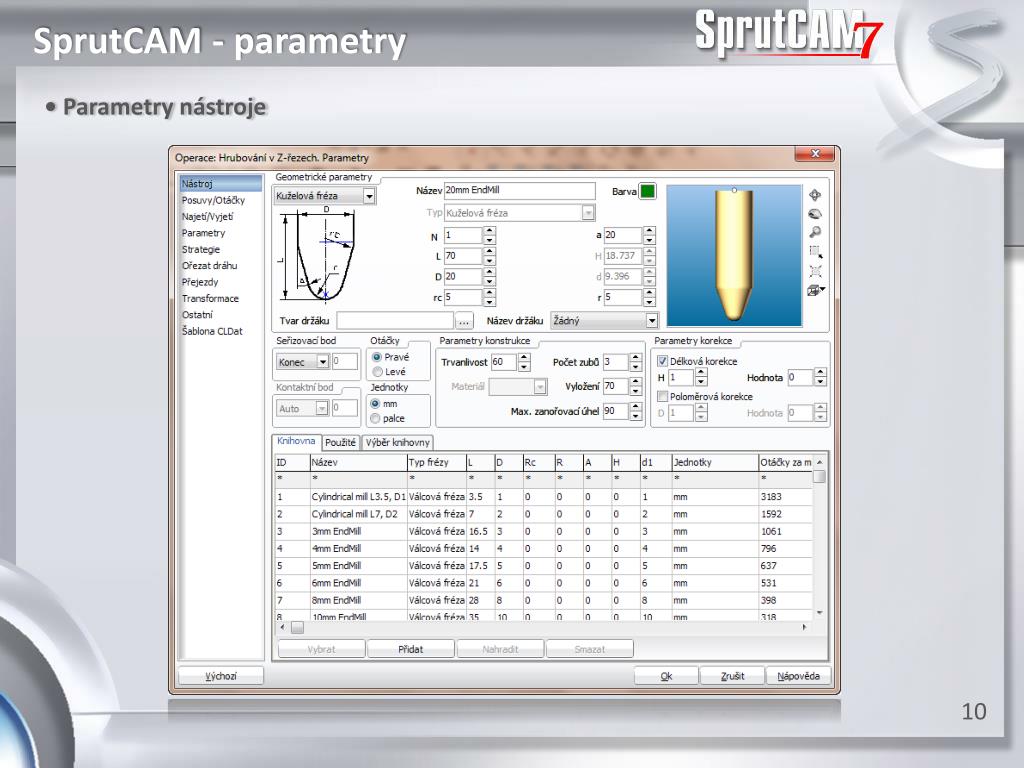The height and width of the screenshot is (768, 1024).
Task: Click the table's horizontal scrollbar thumb
Action: click(297, 628)
